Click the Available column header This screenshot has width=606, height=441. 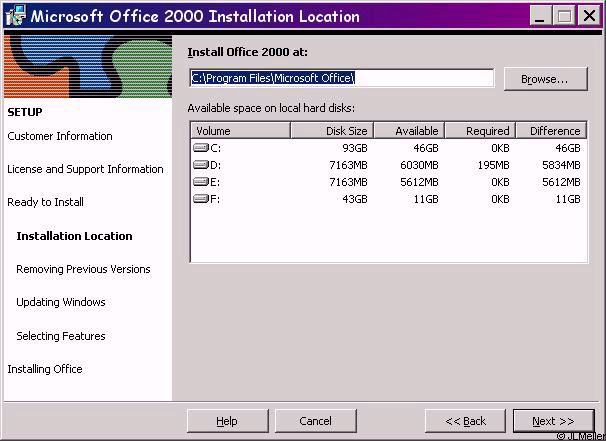(x=409, y=131)
